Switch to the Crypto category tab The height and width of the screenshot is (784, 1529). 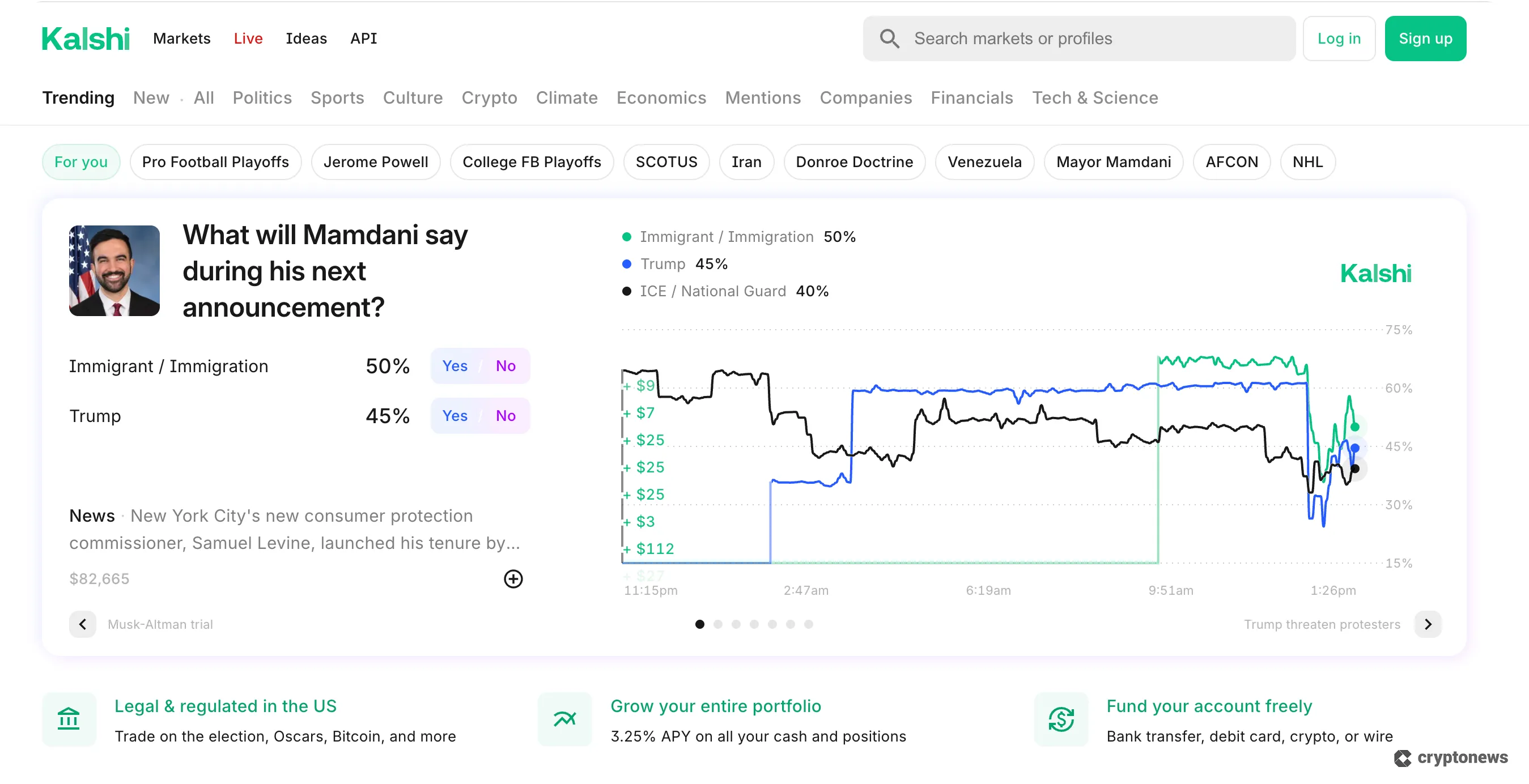[x=489, y=98]
